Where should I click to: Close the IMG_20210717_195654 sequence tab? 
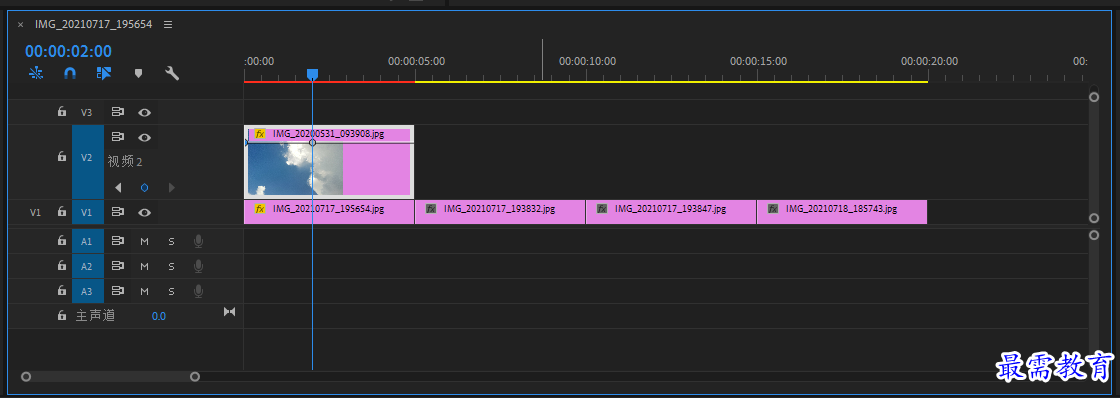pos(21,24)
